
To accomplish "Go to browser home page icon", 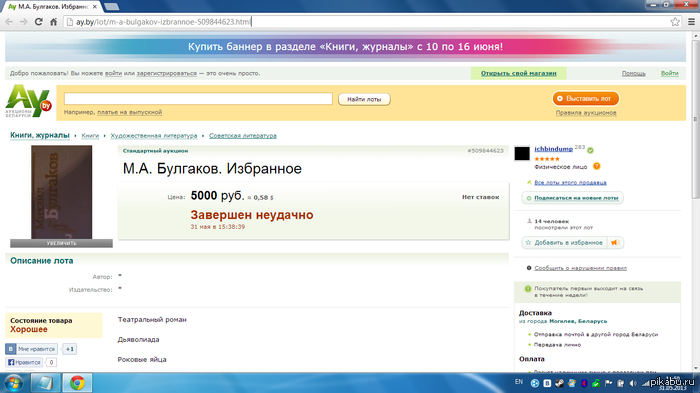I will [54, 21].
